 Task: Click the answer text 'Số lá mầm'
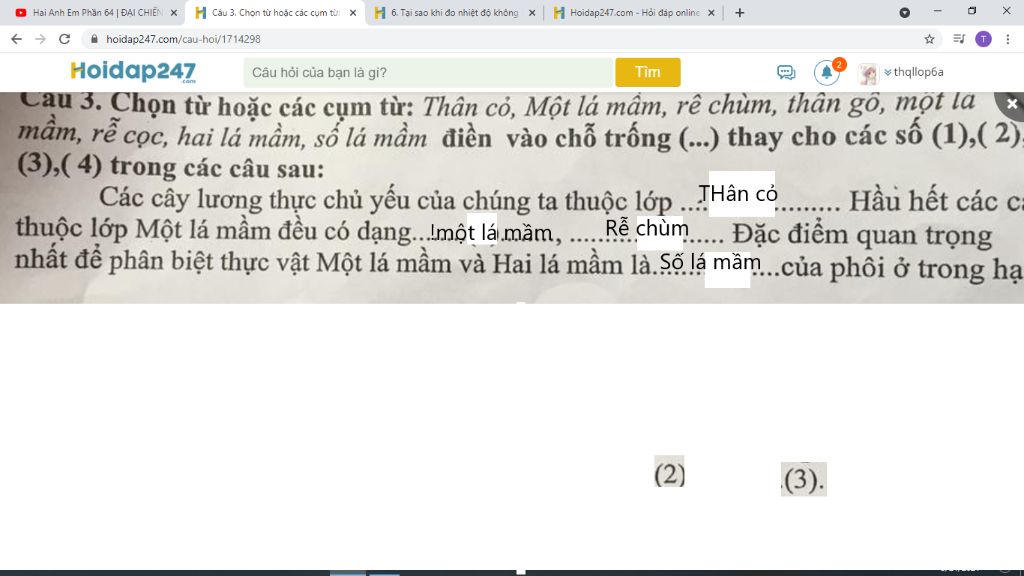pos(710,262)
